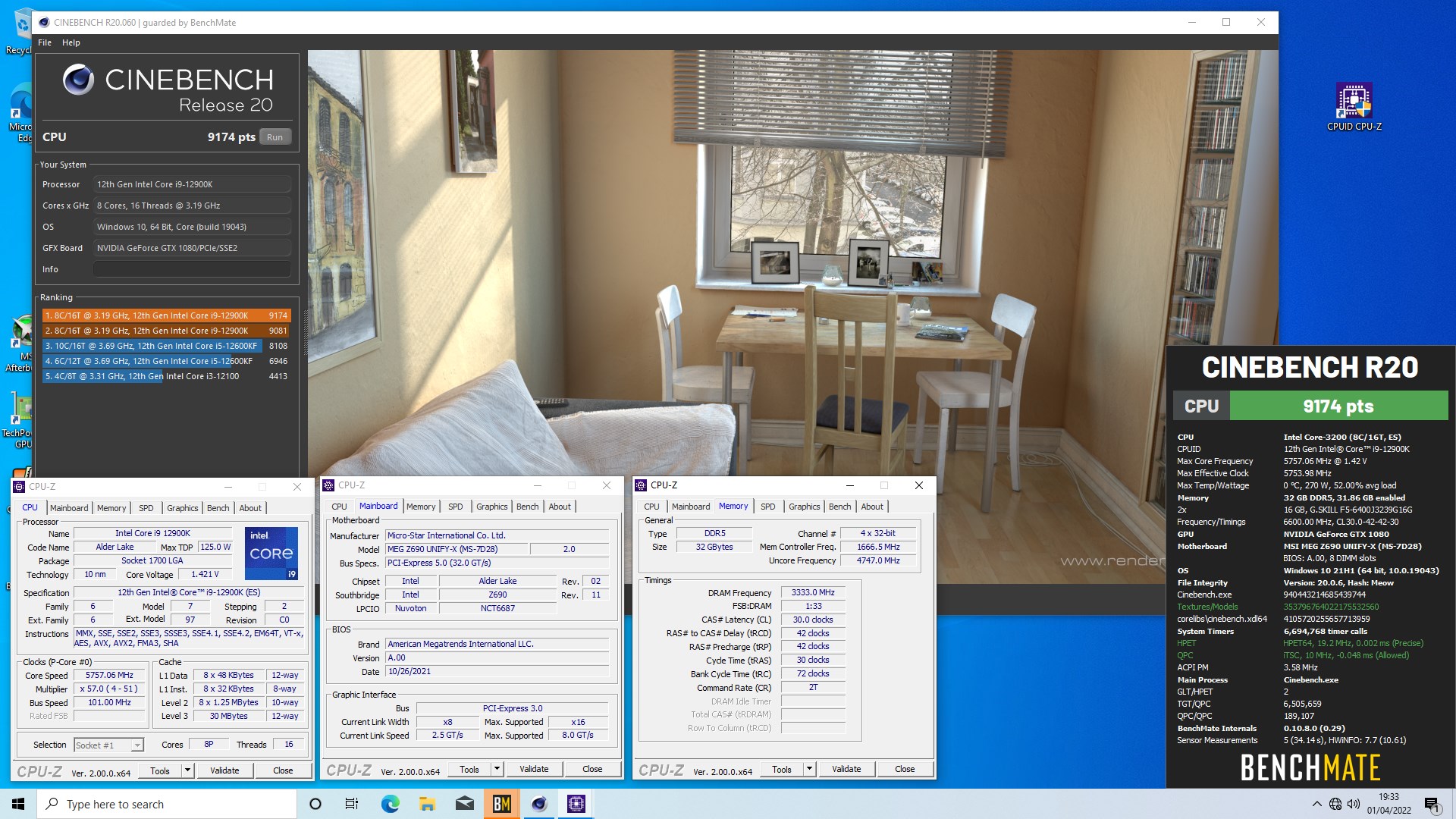Switch to the Mainboard tab in the Memory window
Viewport: 1456px width, 819px height.
(x=691, y=507)
